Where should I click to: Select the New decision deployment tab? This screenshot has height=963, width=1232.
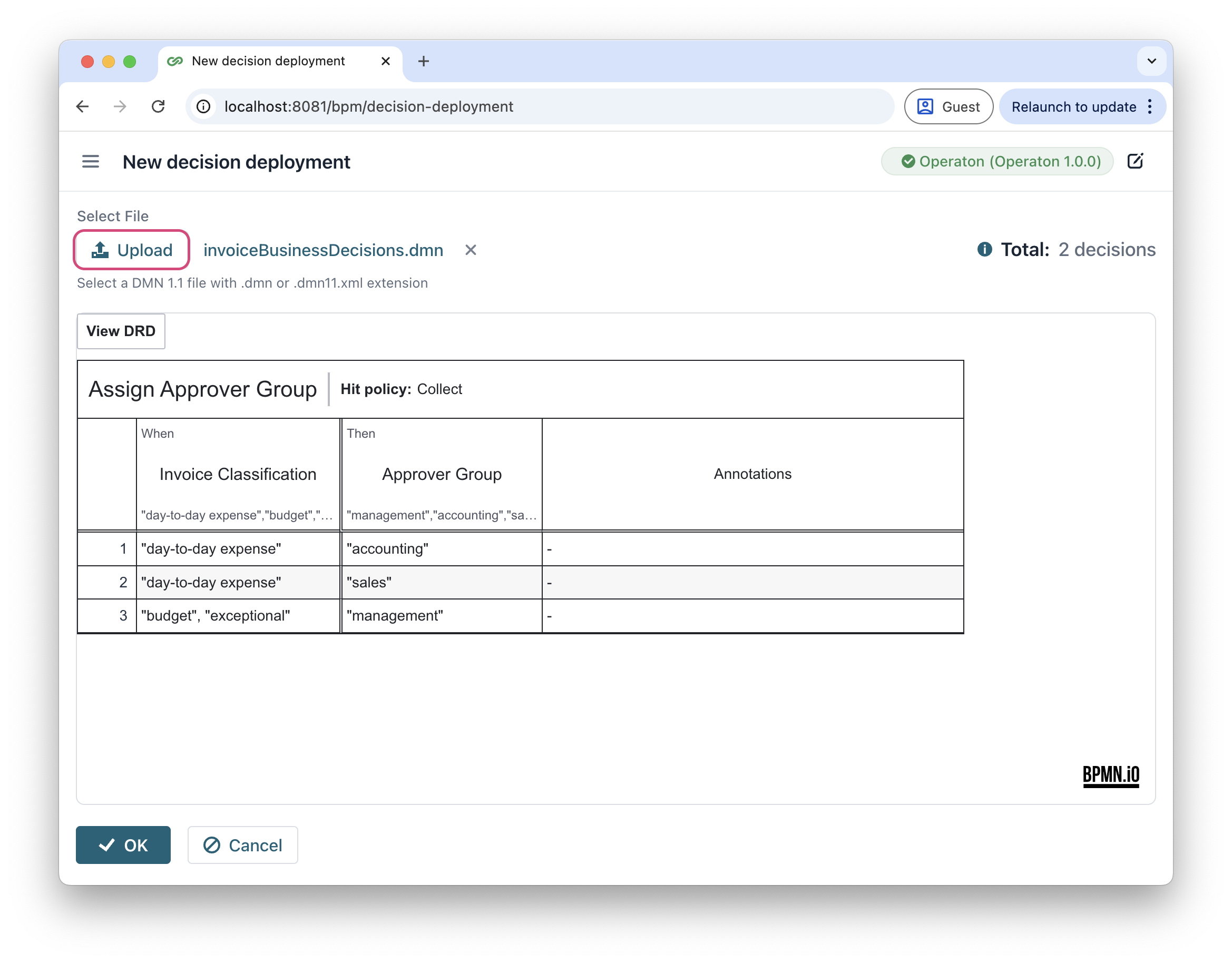coord(268,61)
